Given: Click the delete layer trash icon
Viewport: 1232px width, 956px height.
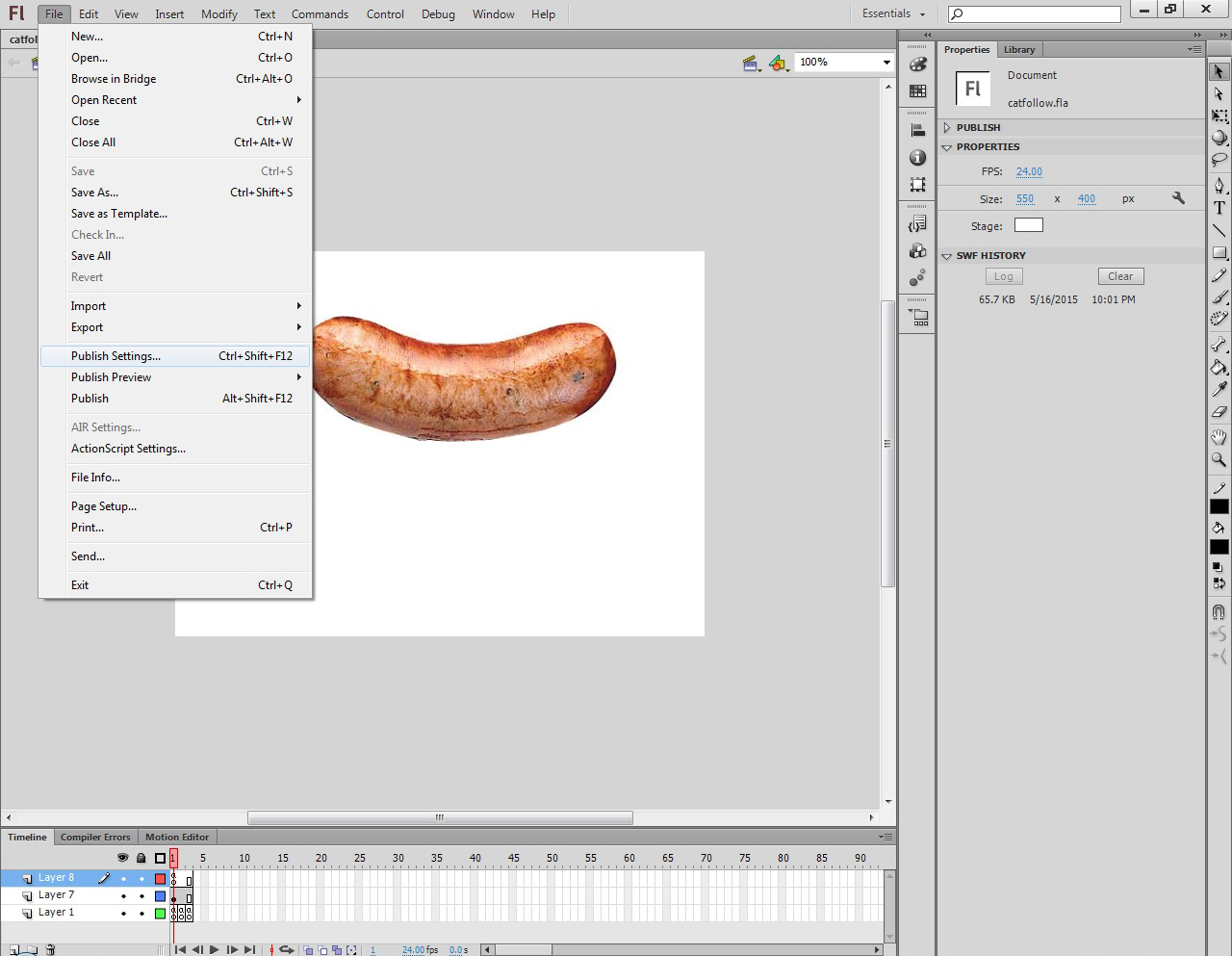Looking at the screenshot, I should [x=50, y=949].
